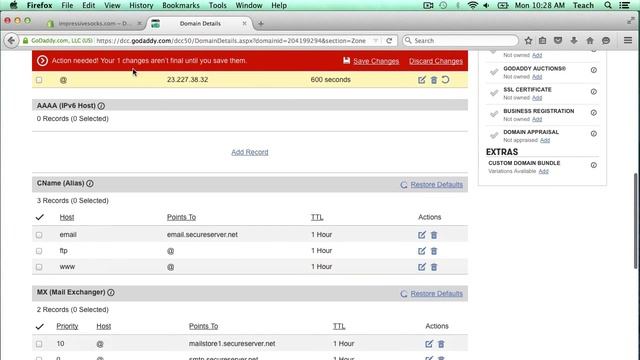
Task: Undo change on the 23.227.38.32 record
Action: pyautogui.click(x=446, y=80)
